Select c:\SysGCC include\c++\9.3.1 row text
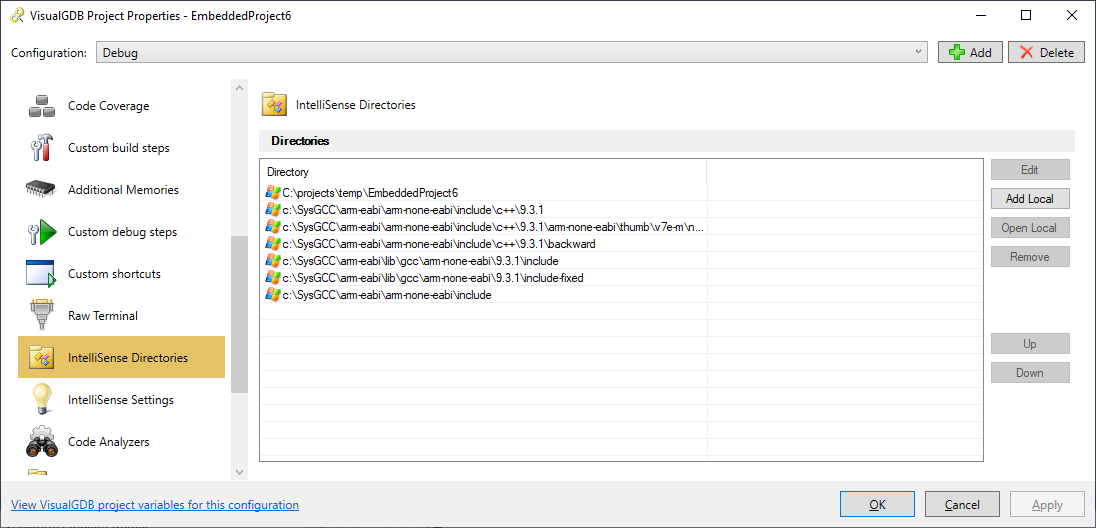 (413, 209)
